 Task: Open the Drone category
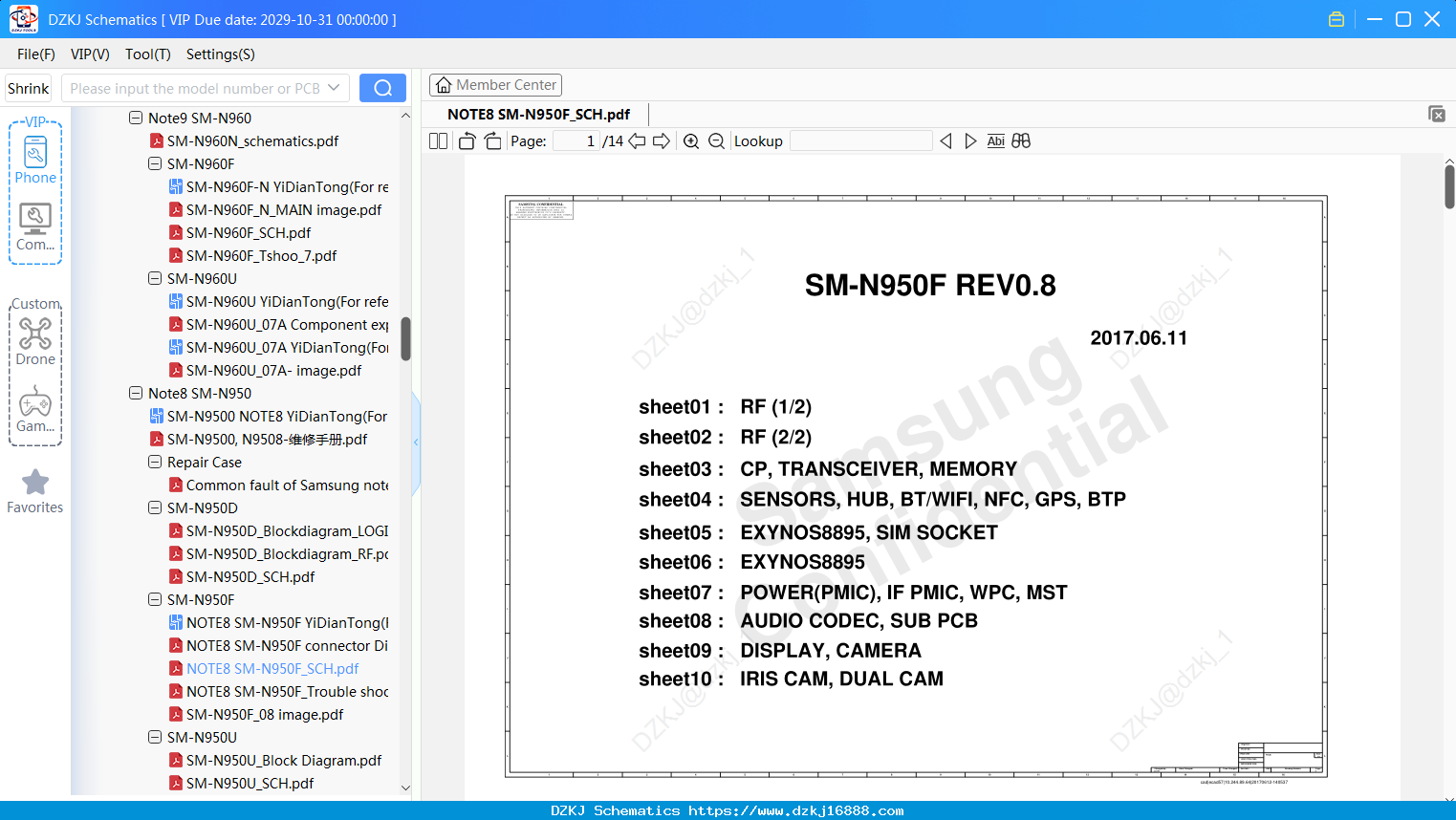[35, 341]
